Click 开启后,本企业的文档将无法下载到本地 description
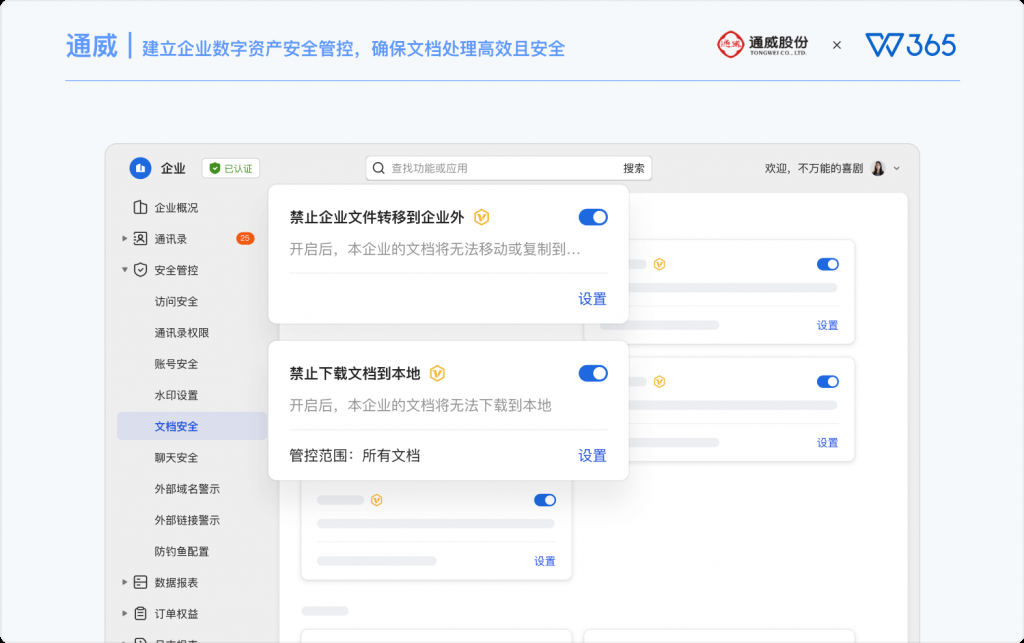Image resolution: width=1024 pixels, height=643 pixels. tap(421, 405)
